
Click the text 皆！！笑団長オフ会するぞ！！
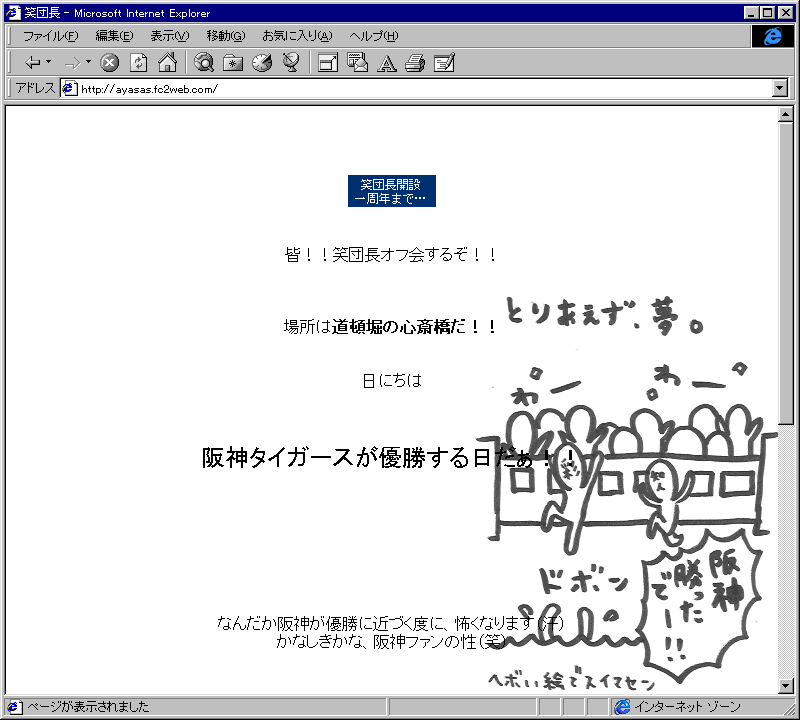(x=391, y=254)
